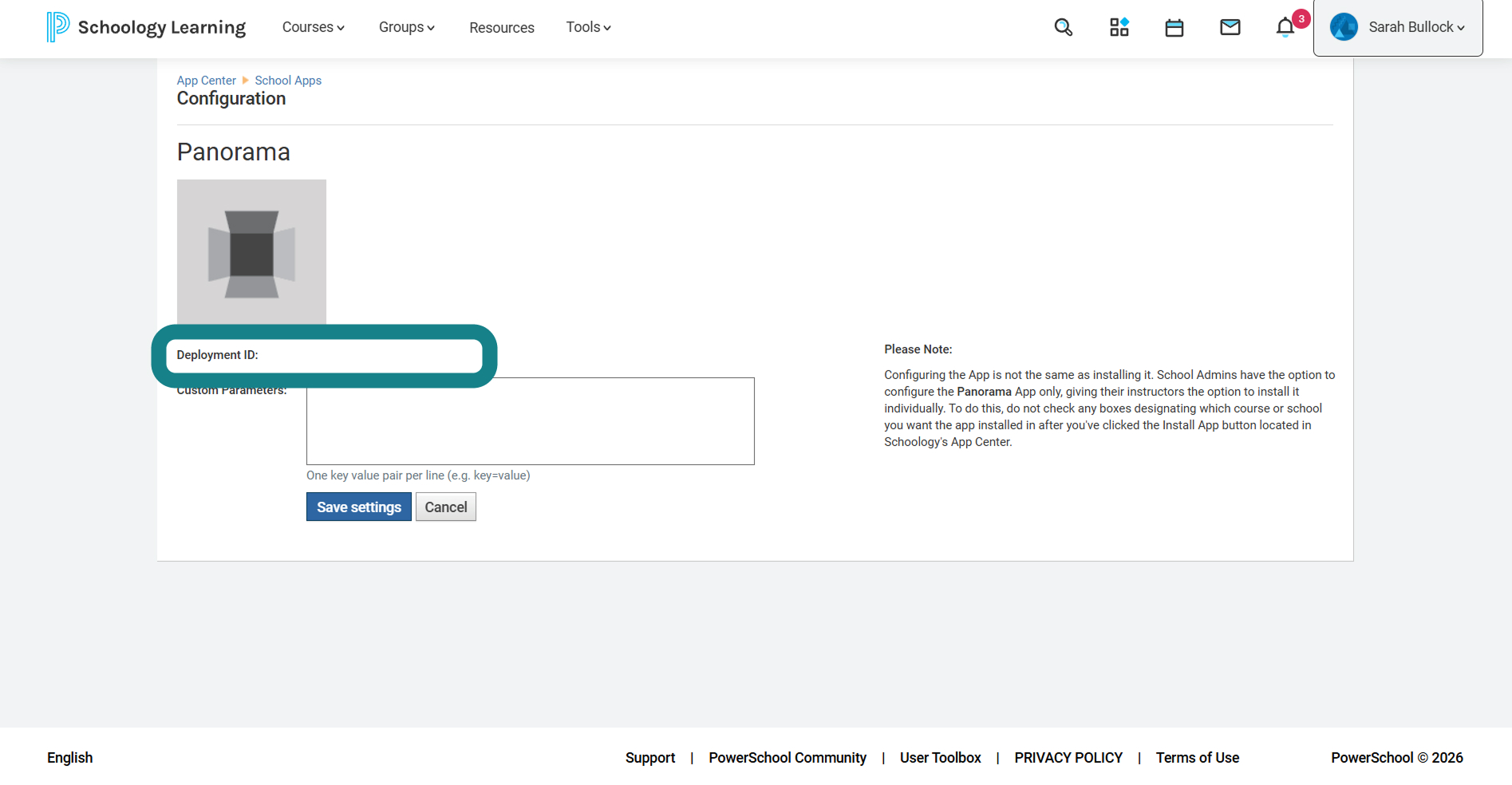Screen dimensions: 1512x785
Task: Open the messages envelope icon
Action: [x=1230, y=27]
